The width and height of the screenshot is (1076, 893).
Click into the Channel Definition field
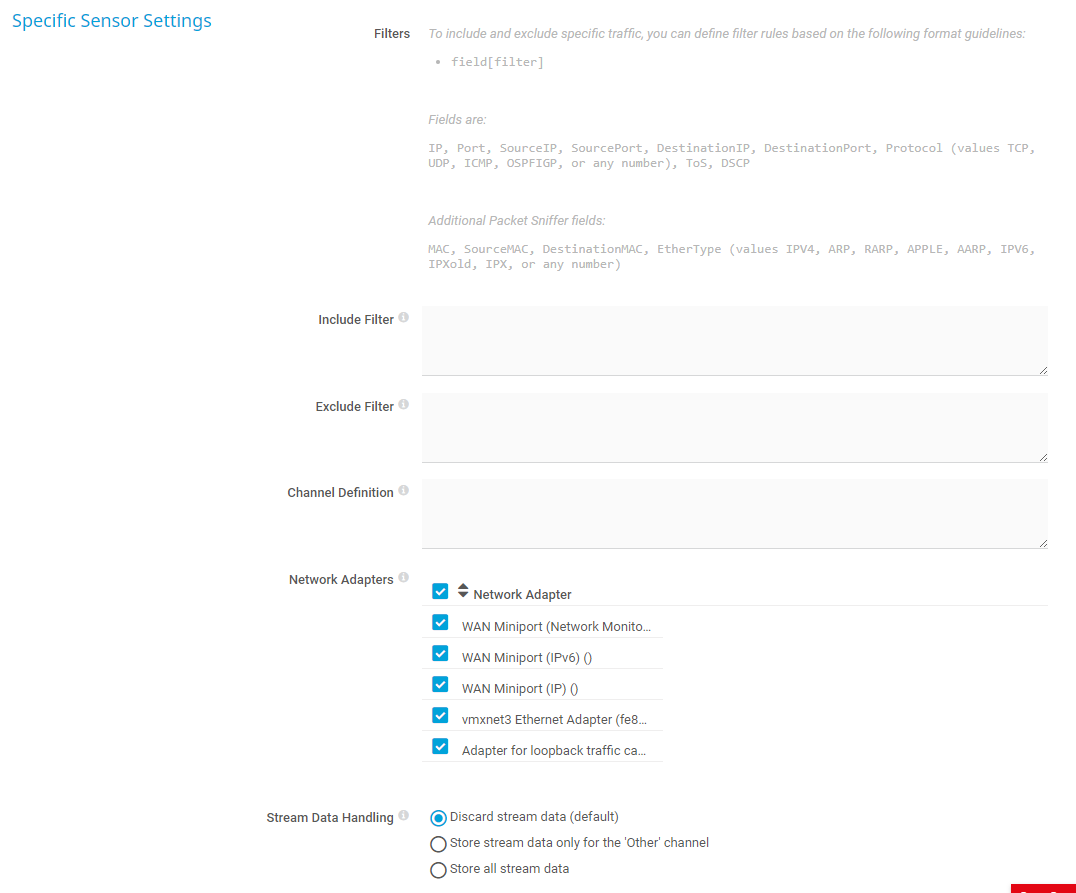tap(734, 514)
